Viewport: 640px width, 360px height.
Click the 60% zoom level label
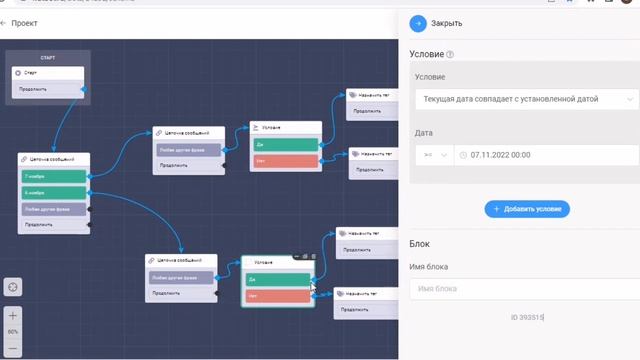point(13,332)
